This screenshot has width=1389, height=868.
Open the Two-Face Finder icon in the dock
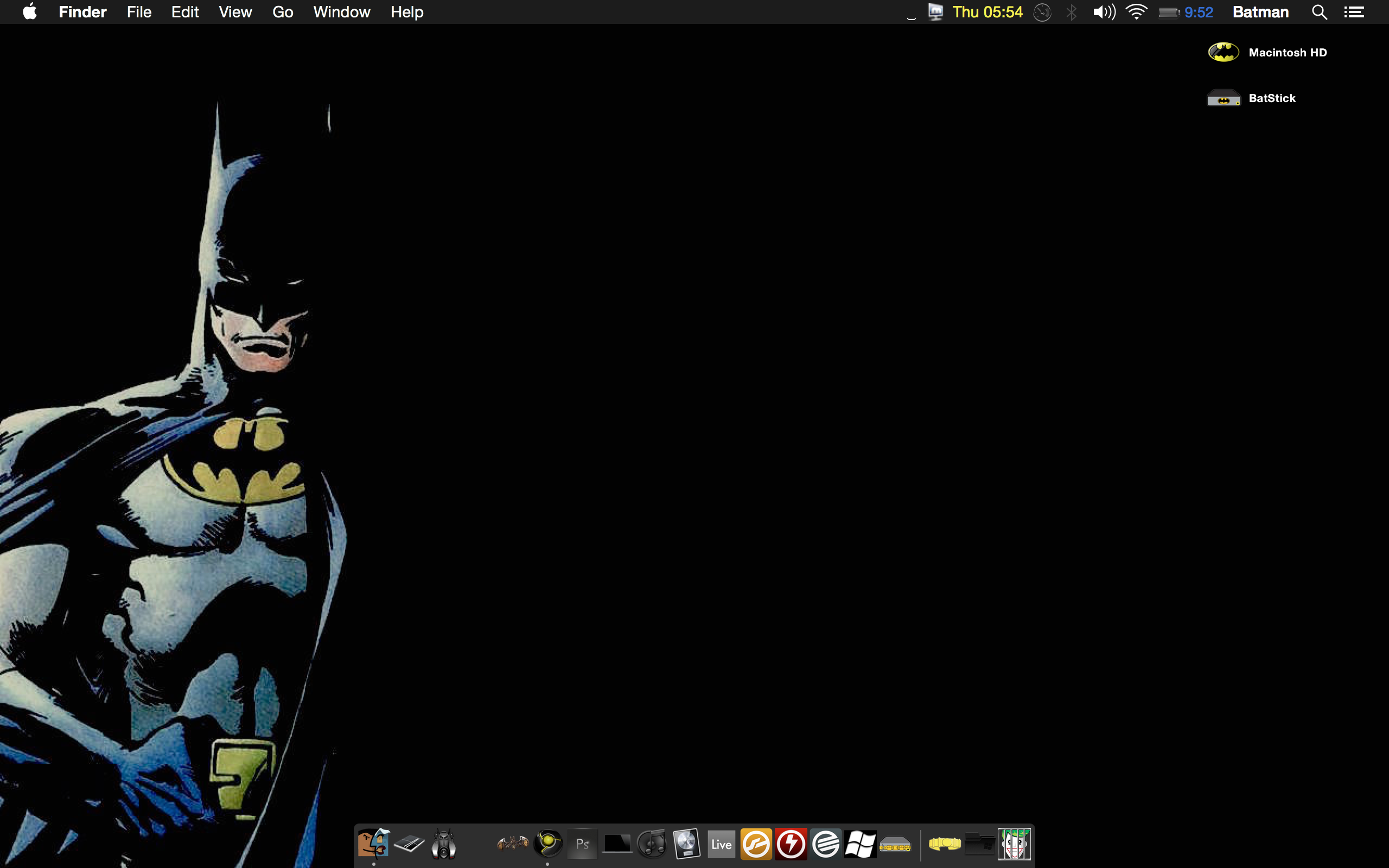point(373,843)
